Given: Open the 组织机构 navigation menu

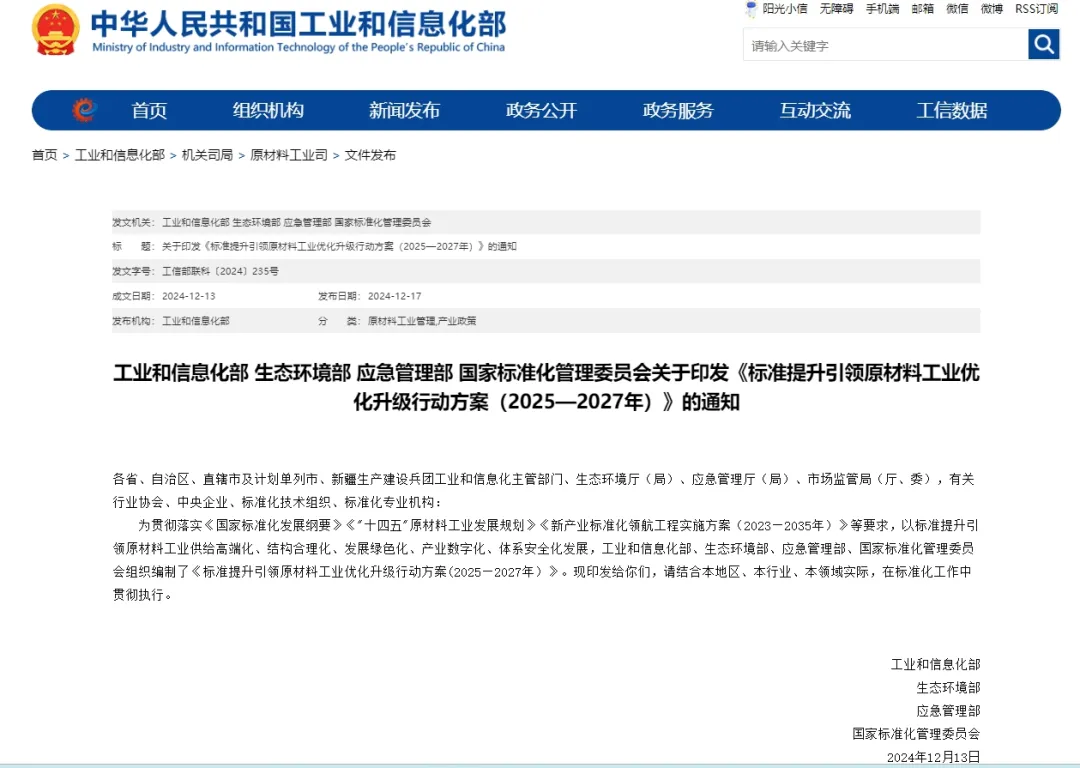Looking at the screenshot, I should pos(268,111).
